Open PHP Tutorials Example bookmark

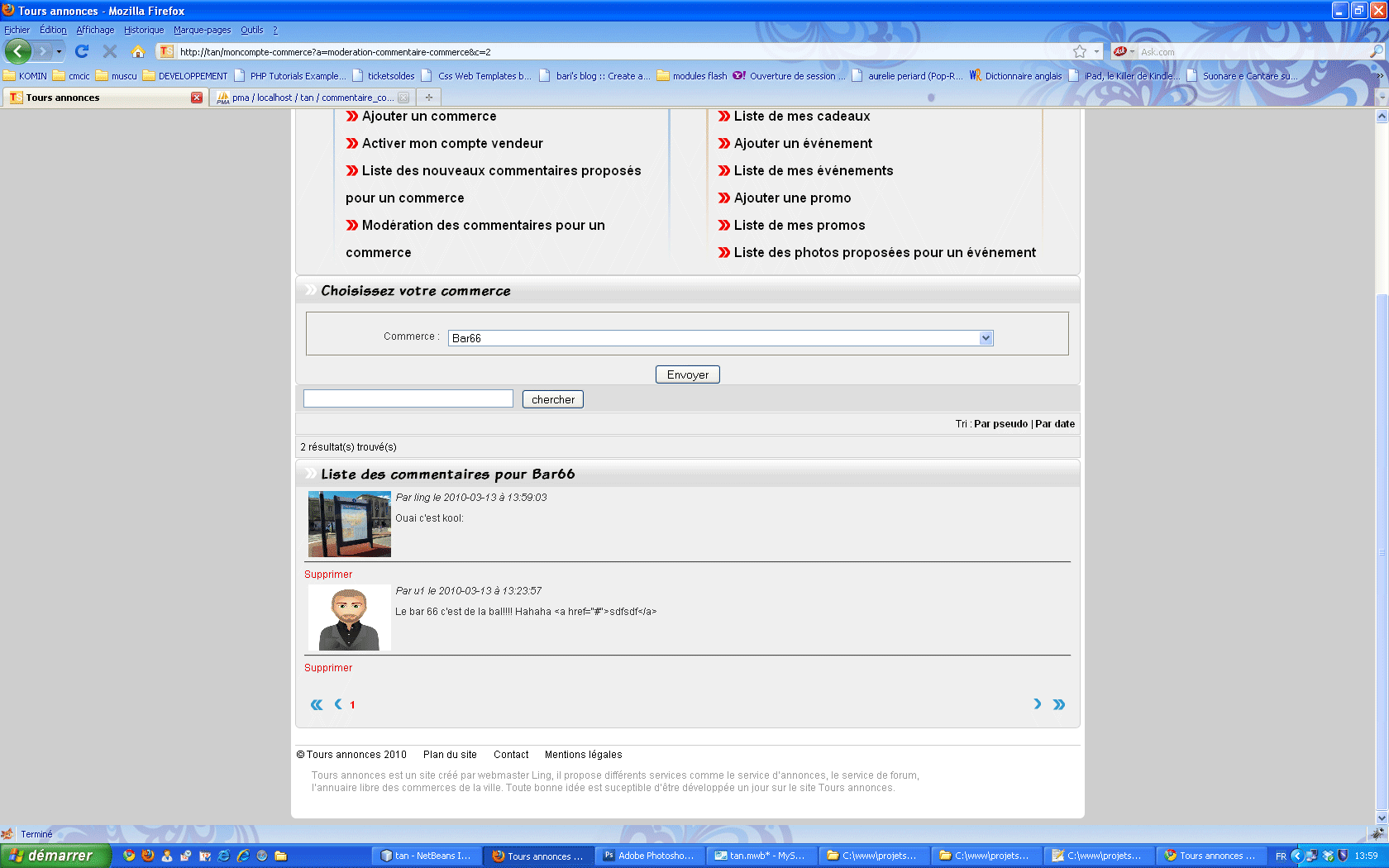click(x=290, y=75)
